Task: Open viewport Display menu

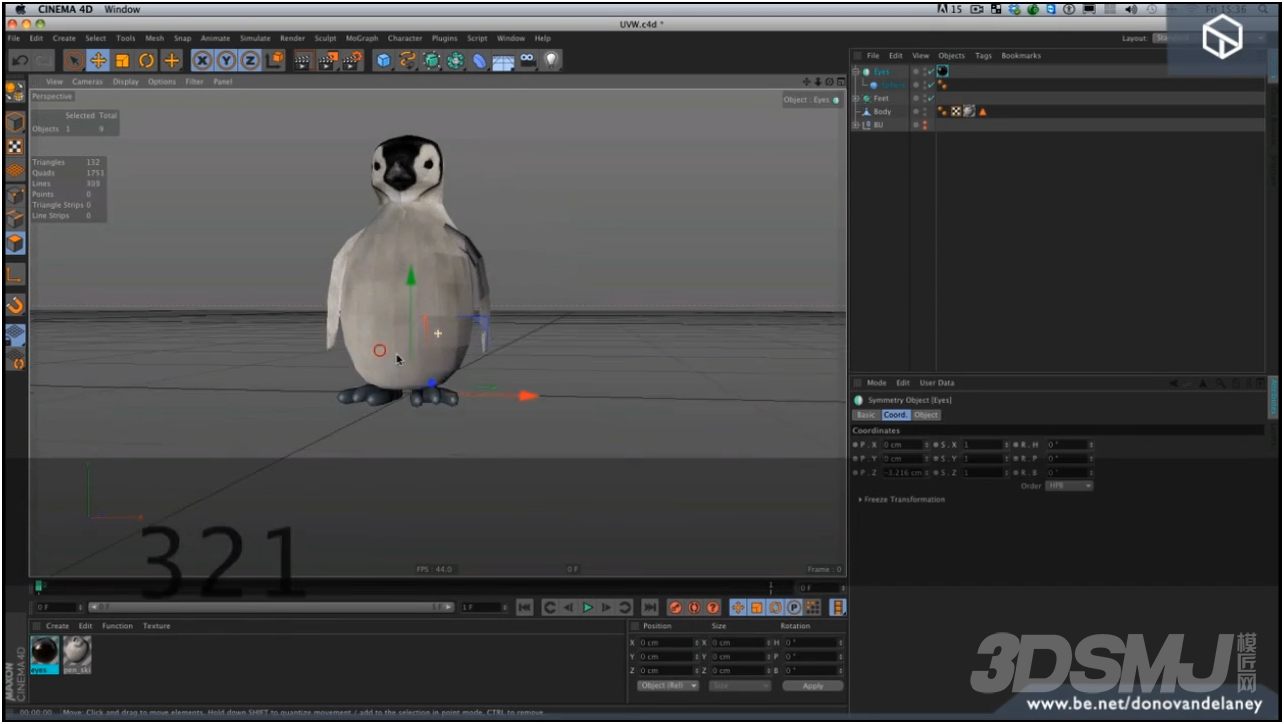Action: click(x=126, y=82)
